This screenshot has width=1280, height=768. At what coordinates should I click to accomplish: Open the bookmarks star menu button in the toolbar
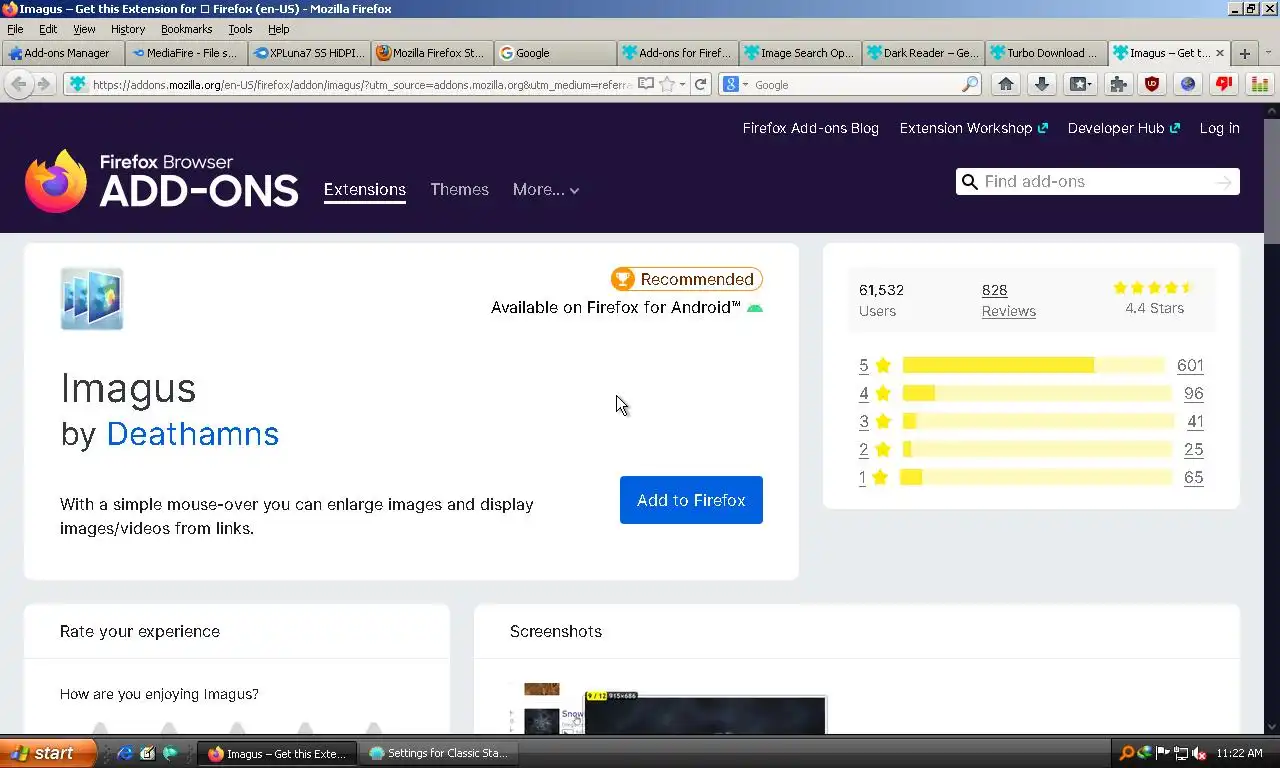click(x=1080, y=85)
